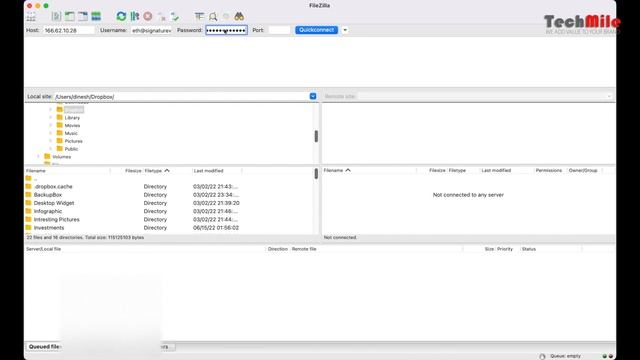Select the Pictures tree folder

(73, 141)
